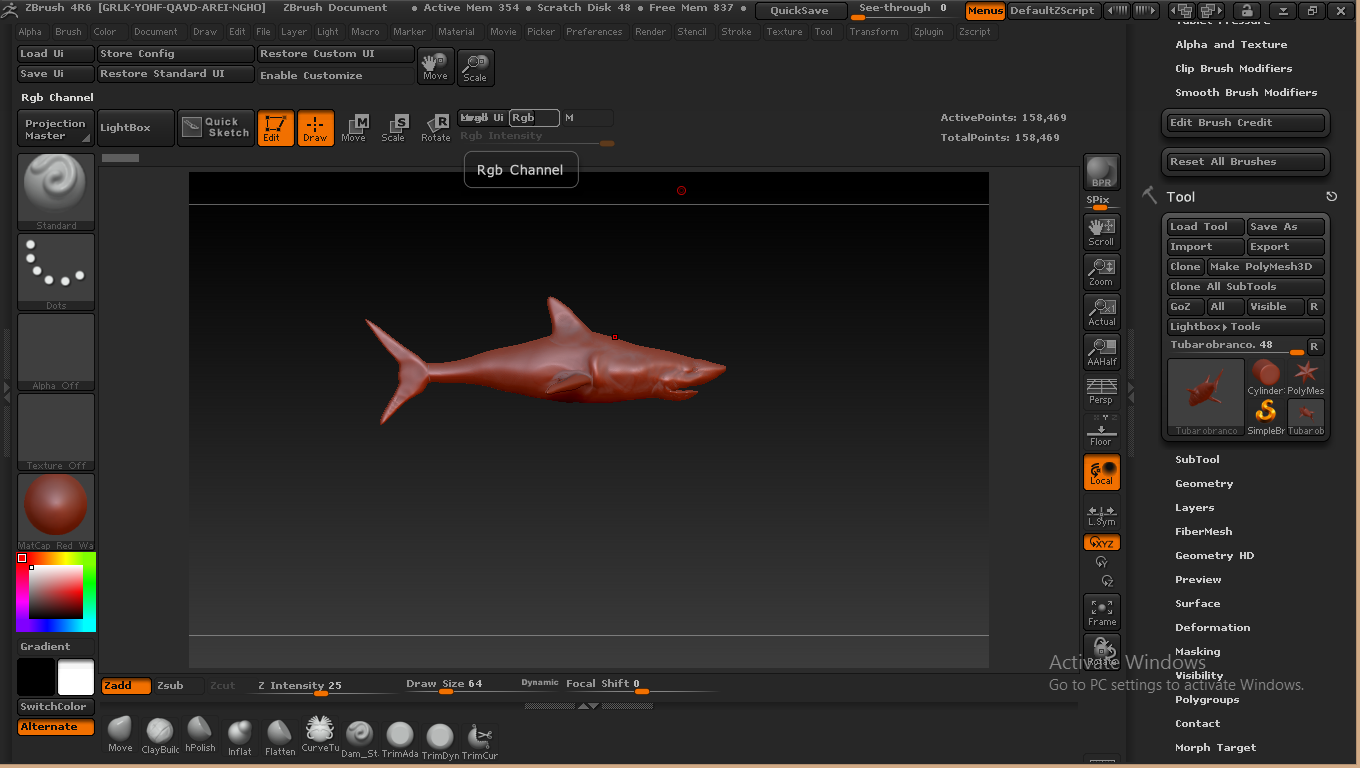Activate the Rotate mode icon
Image resolution: width=1360 pixels, height=768 pixels.
coord(436,128)
